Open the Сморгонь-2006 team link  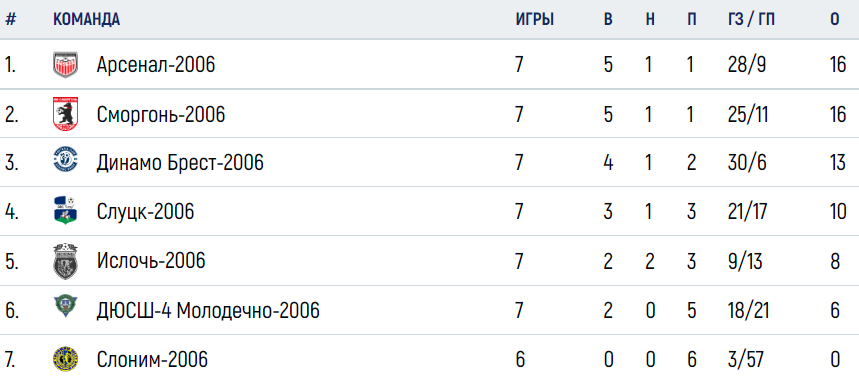pyautogui.click(x=161, y=115)
